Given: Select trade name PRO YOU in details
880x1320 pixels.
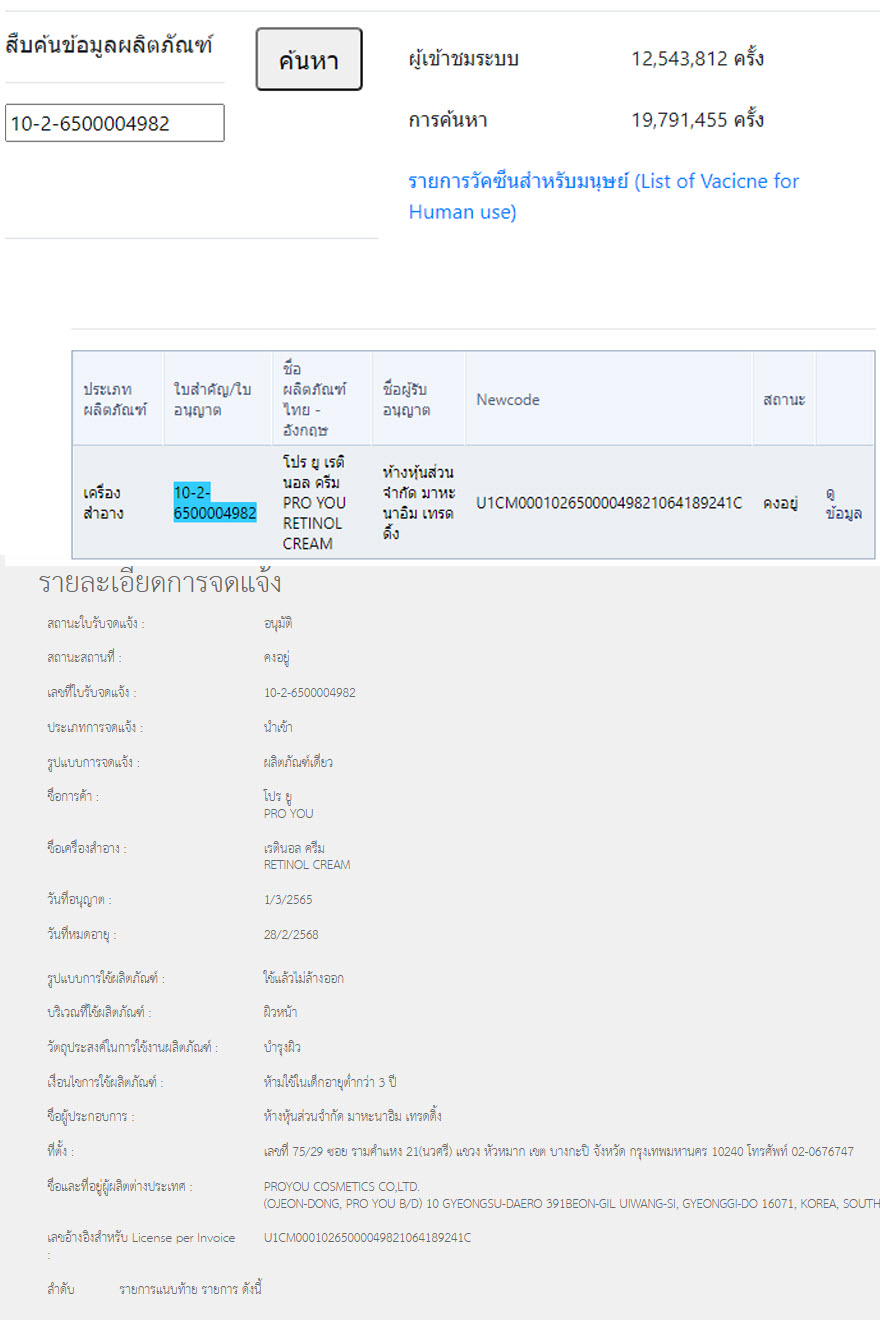Looking at the screenshot, I should (289, 814).
